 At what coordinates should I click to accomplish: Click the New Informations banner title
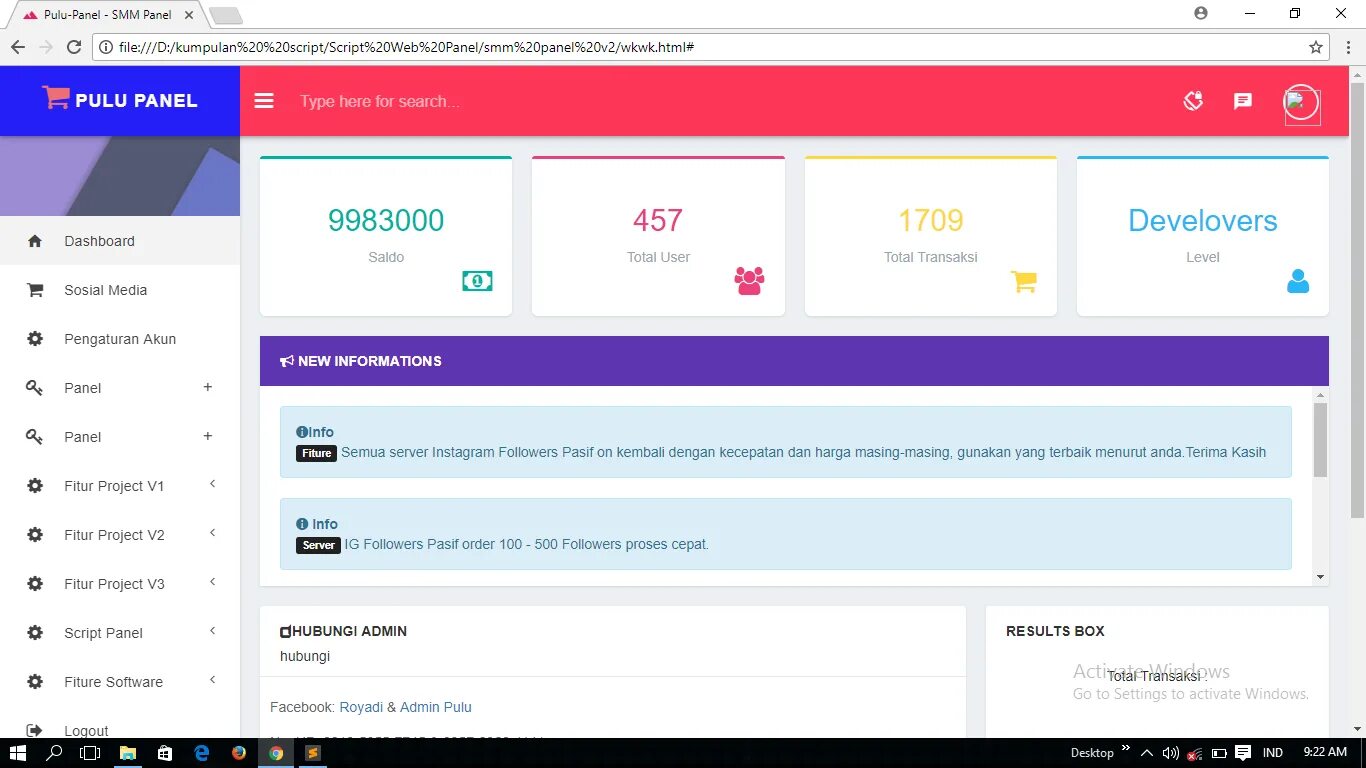(x=369, y=361)
